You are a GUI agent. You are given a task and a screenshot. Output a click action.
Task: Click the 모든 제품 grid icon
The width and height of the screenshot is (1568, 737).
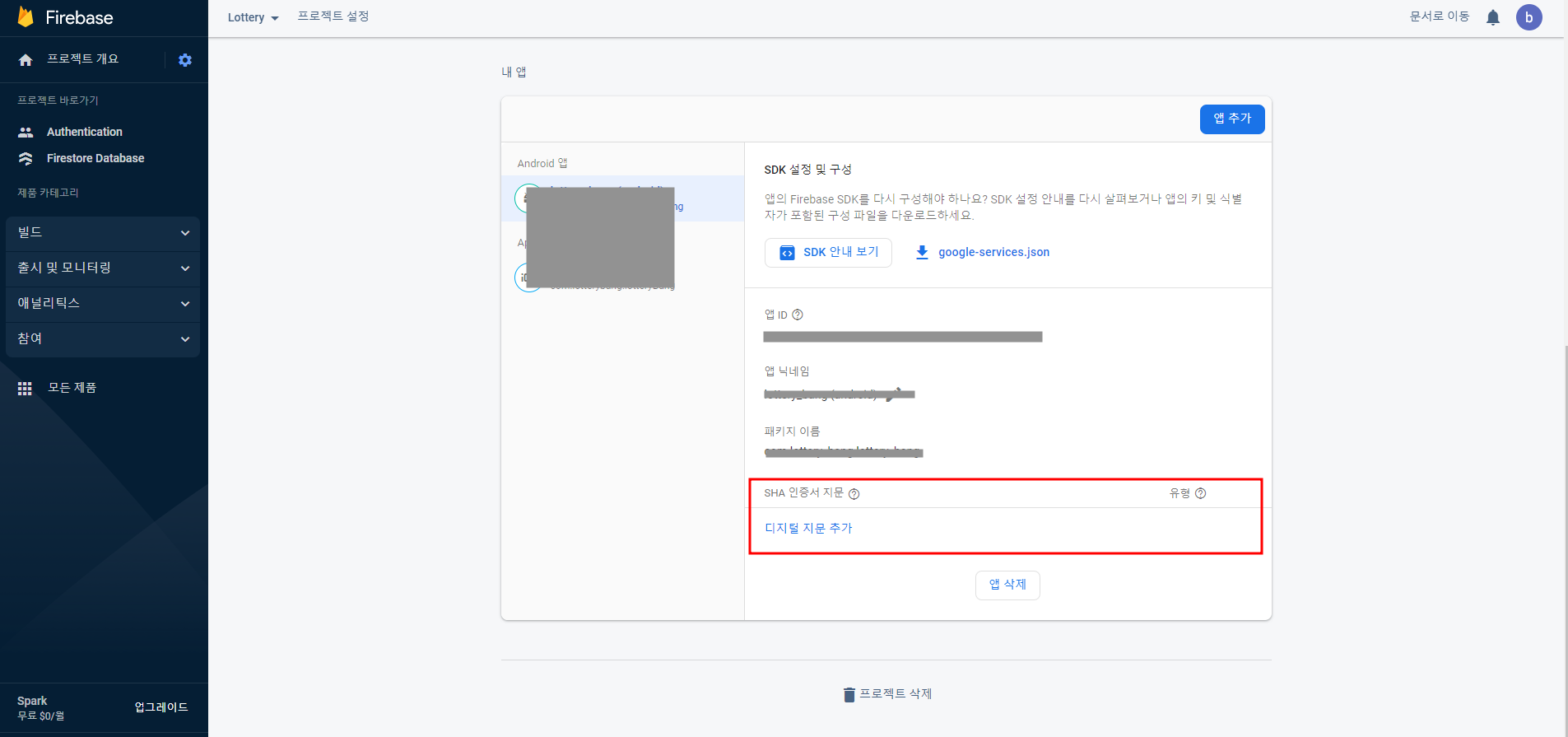[x=26, y=388]
